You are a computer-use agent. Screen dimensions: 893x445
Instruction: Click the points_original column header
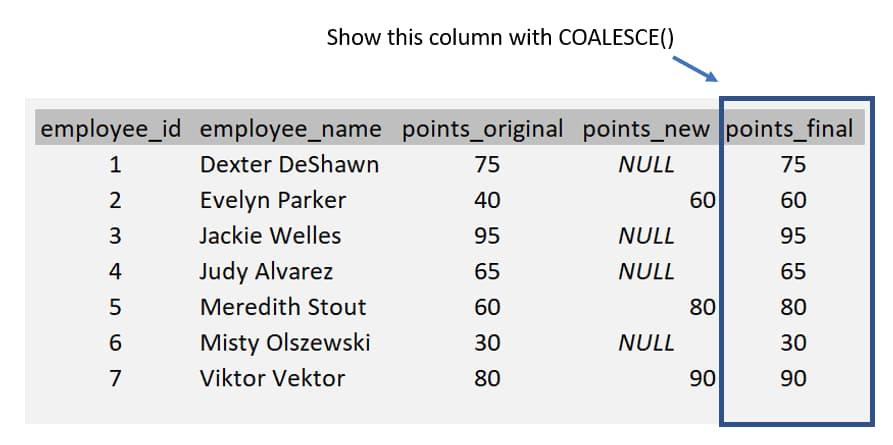coord(482,129)
